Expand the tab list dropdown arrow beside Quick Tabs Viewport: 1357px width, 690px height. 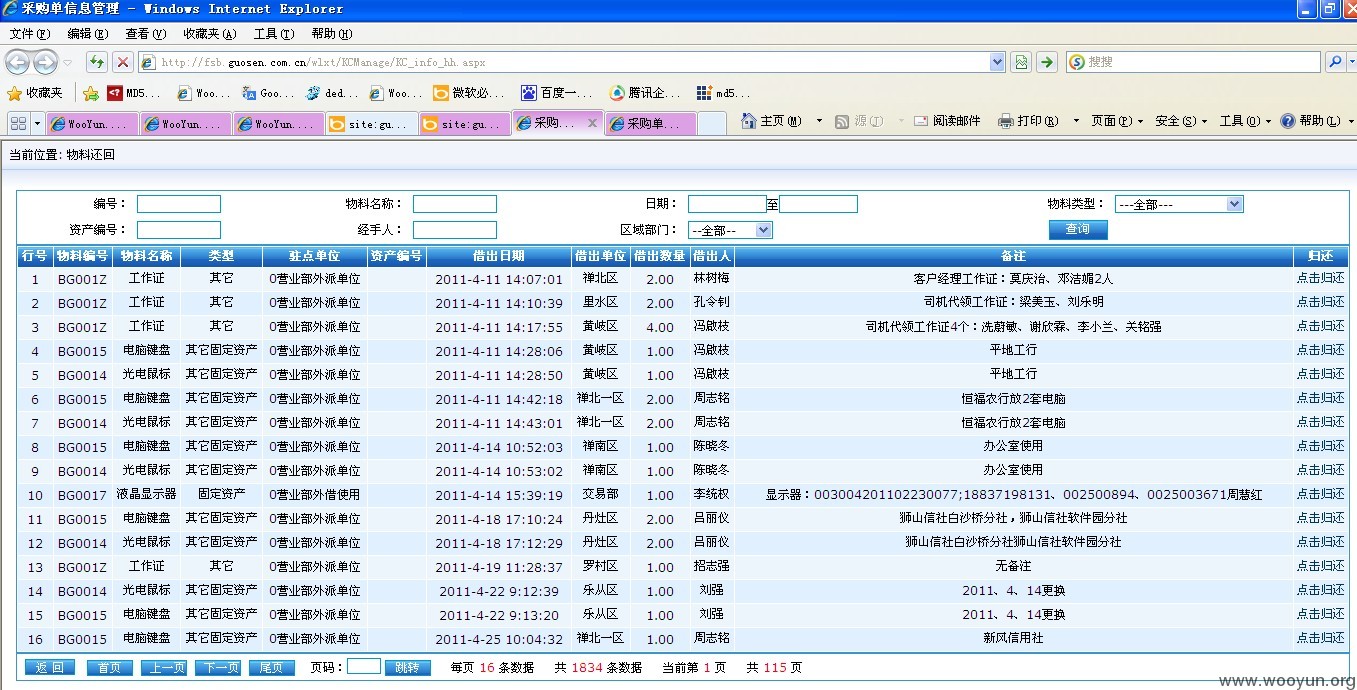(x=38, y=122)
